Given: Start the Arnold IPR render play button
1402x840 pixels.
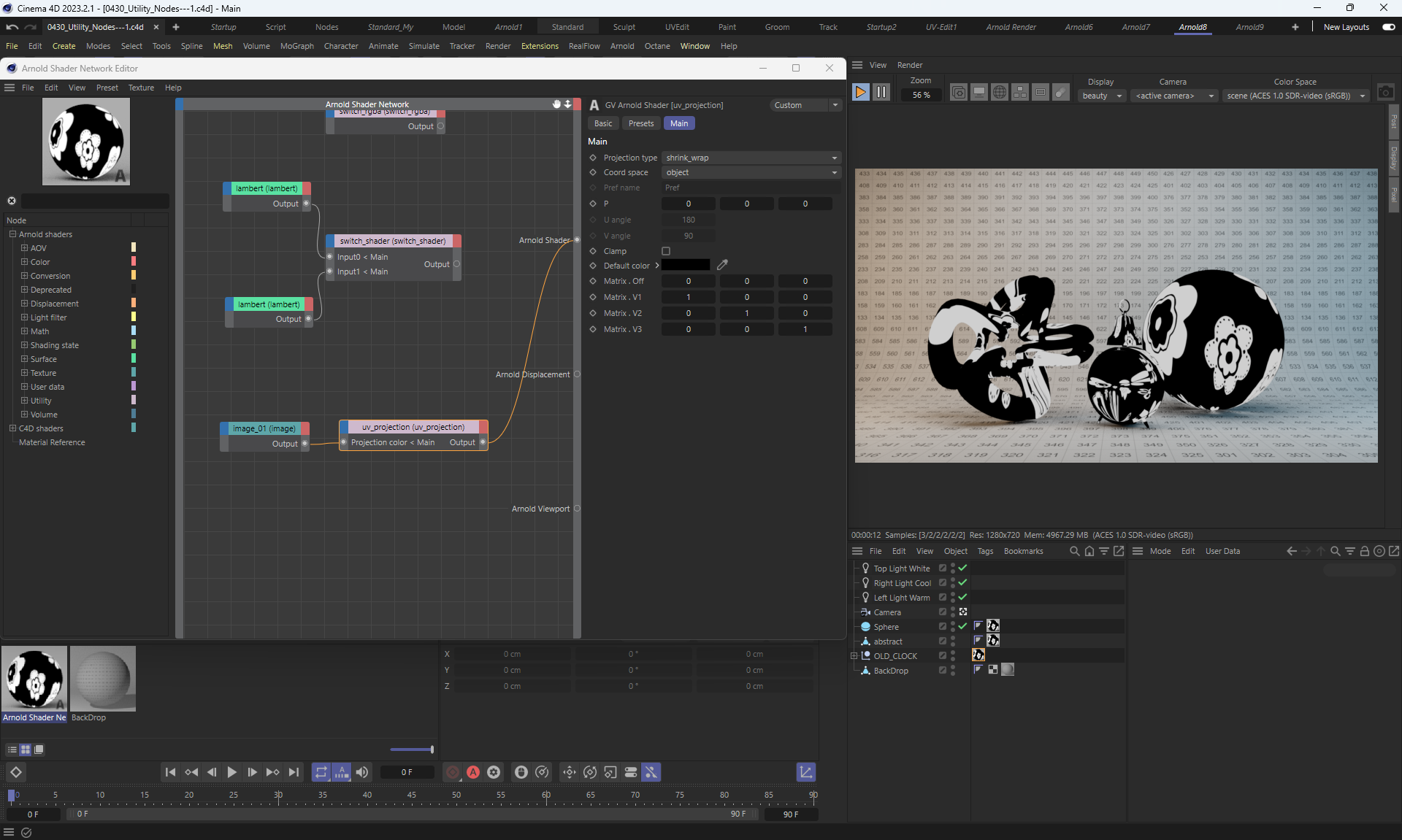Looking at the screenshot, I should pos(860,93).
